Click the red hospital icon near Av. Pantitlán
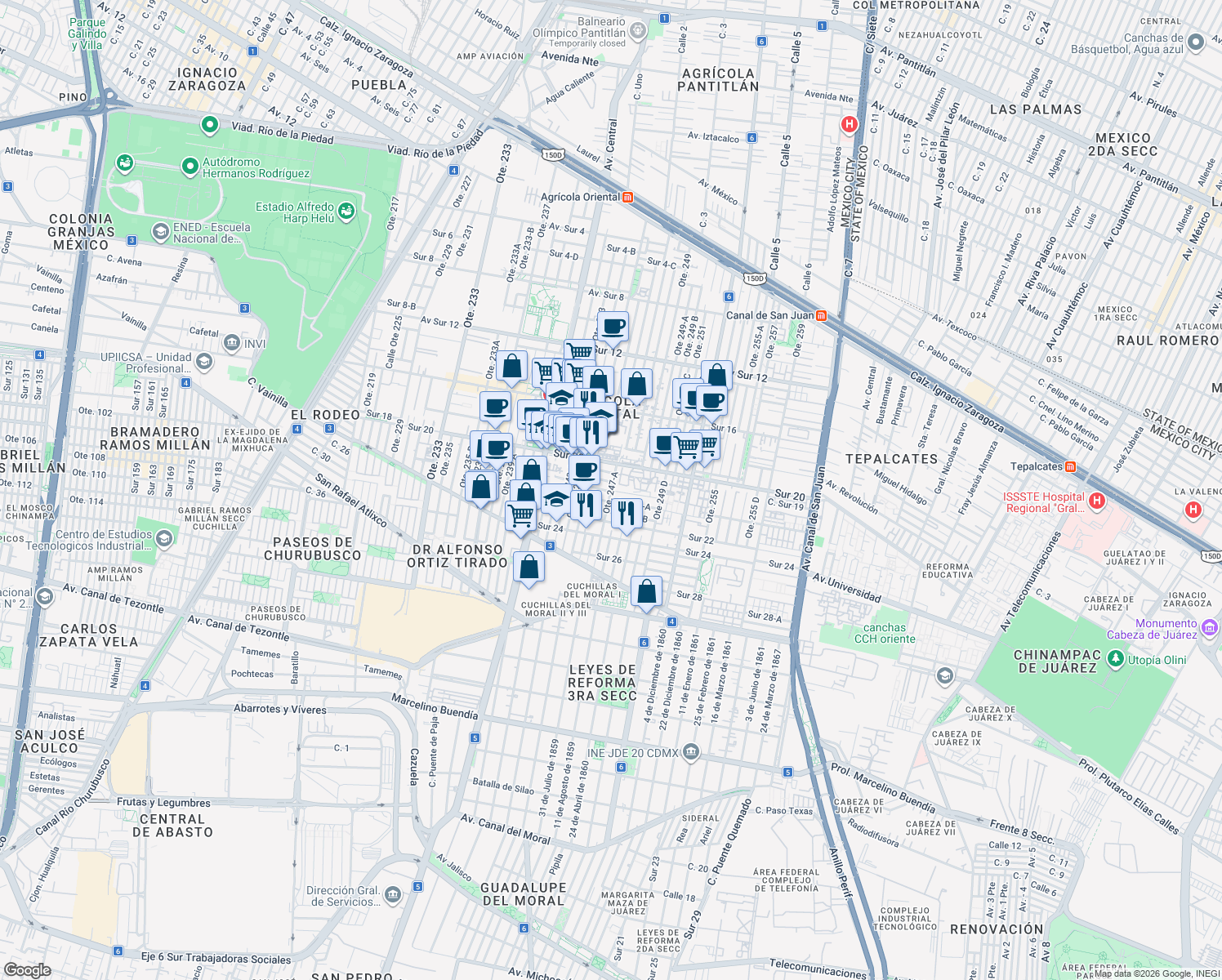 tap(850, 123)
